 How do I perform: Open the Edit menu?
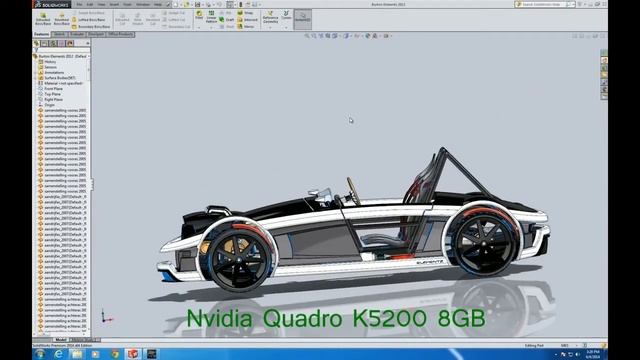click(90, 4)
